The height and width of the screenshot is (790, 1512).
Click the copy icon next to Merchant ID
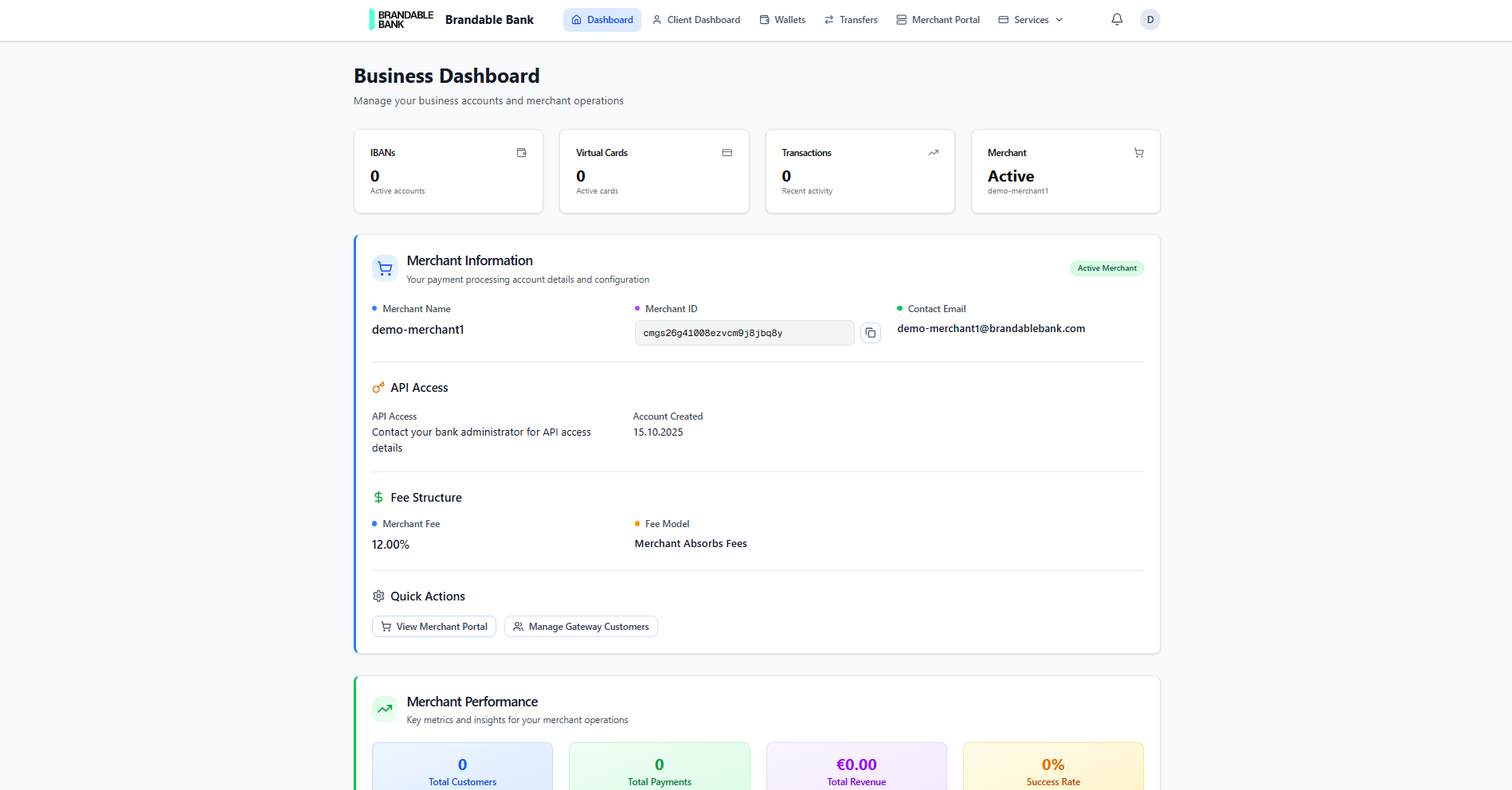(870, 332)
